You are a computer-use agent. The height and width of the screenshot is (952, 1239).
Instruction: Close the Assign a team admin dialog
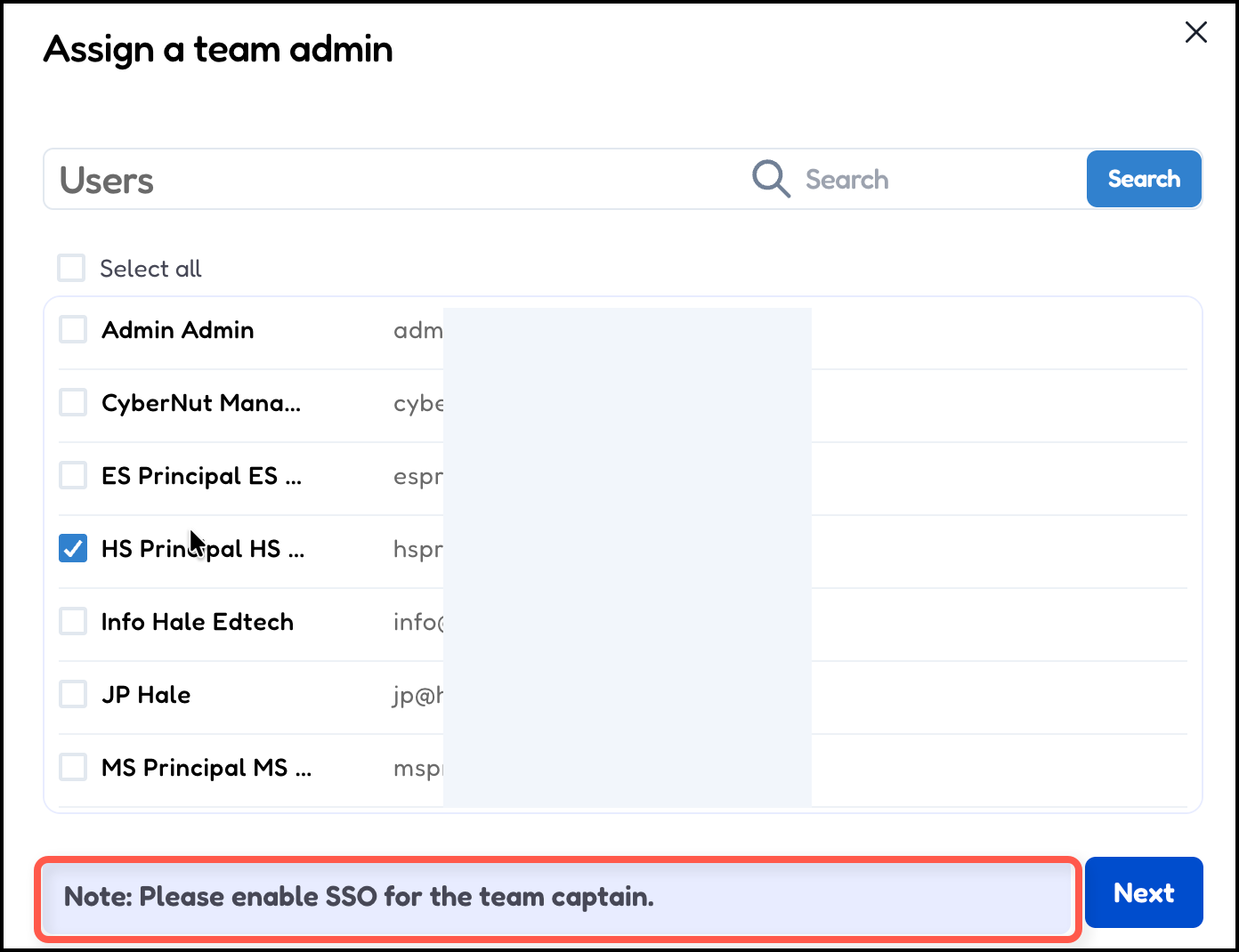1195,33
